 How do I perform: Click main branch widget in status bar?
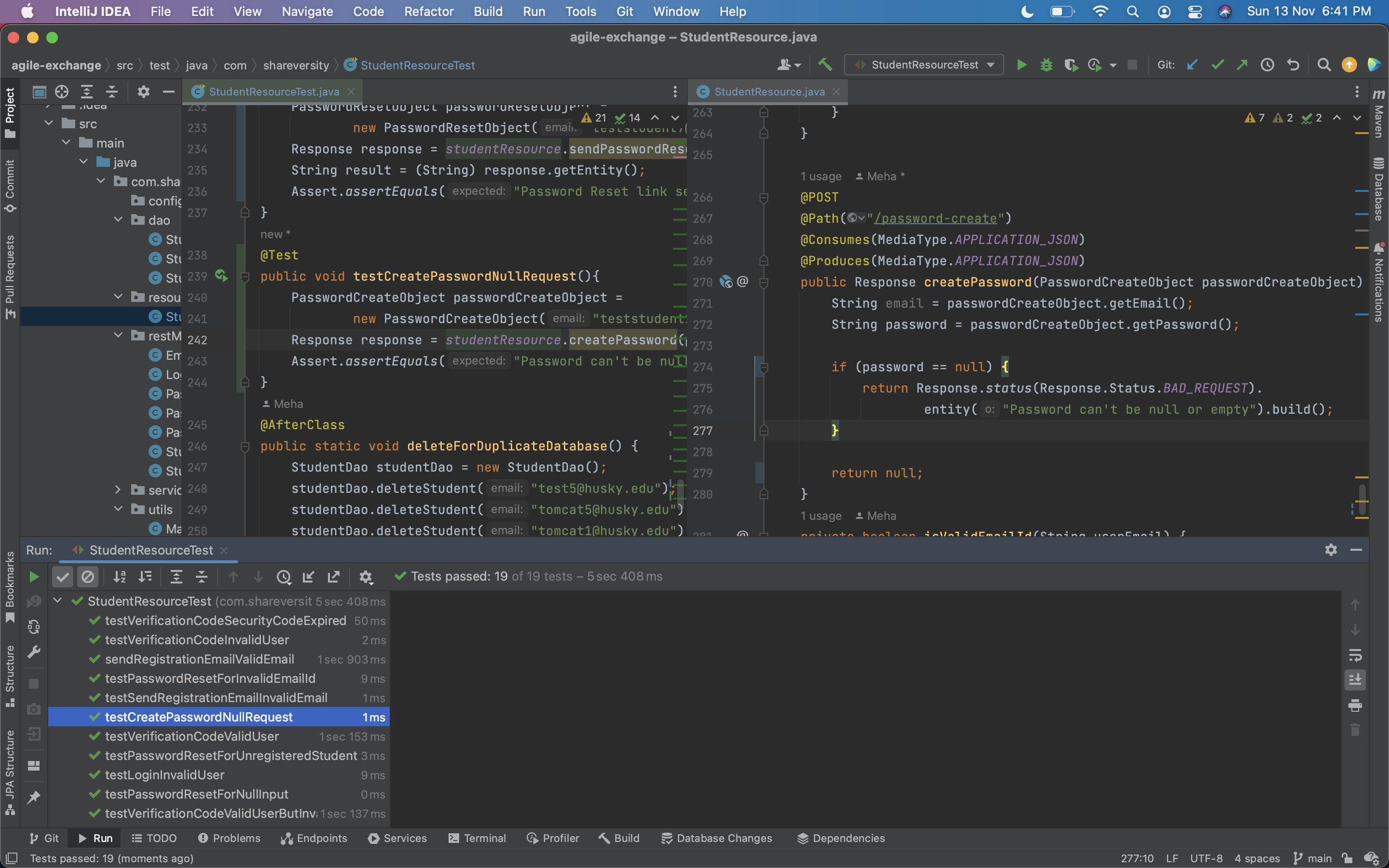click(1312, 858)
